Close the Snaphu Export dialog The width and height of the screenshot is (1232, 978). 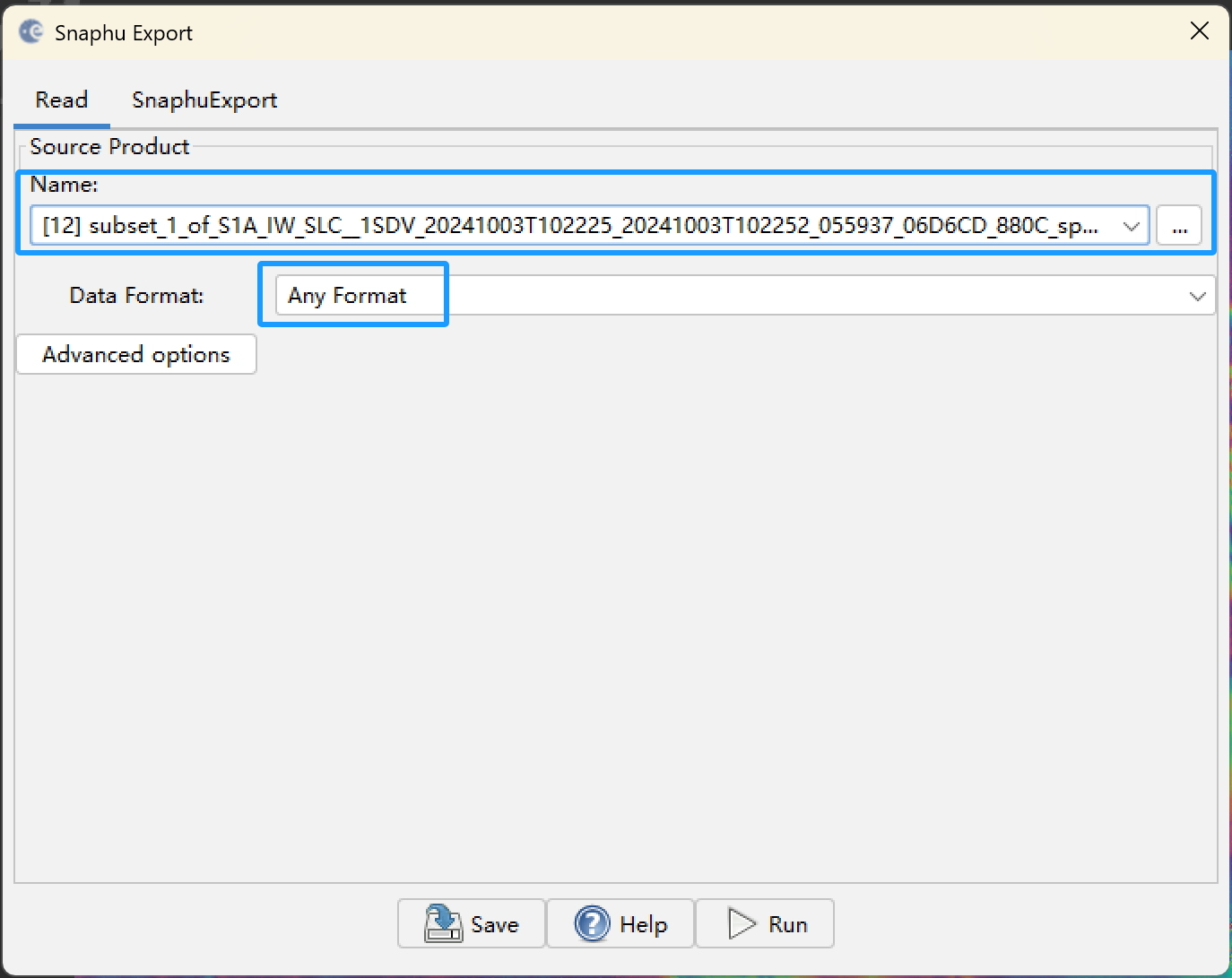pyautogui.click(x=1200, y=30)
